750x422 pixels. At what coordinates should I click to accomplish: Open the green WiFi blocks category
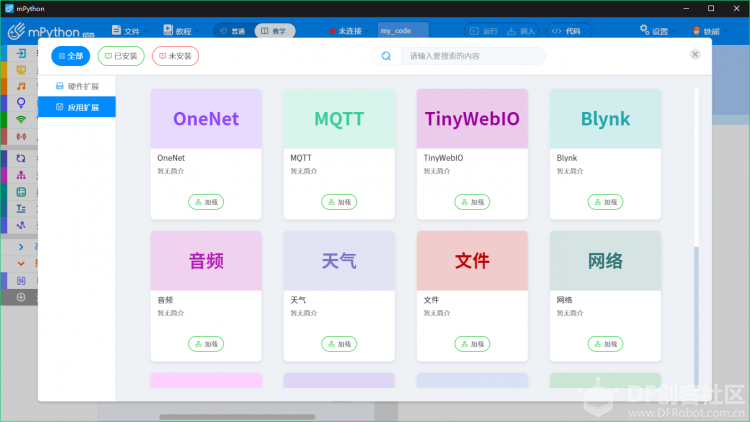[x=21, y=120]
